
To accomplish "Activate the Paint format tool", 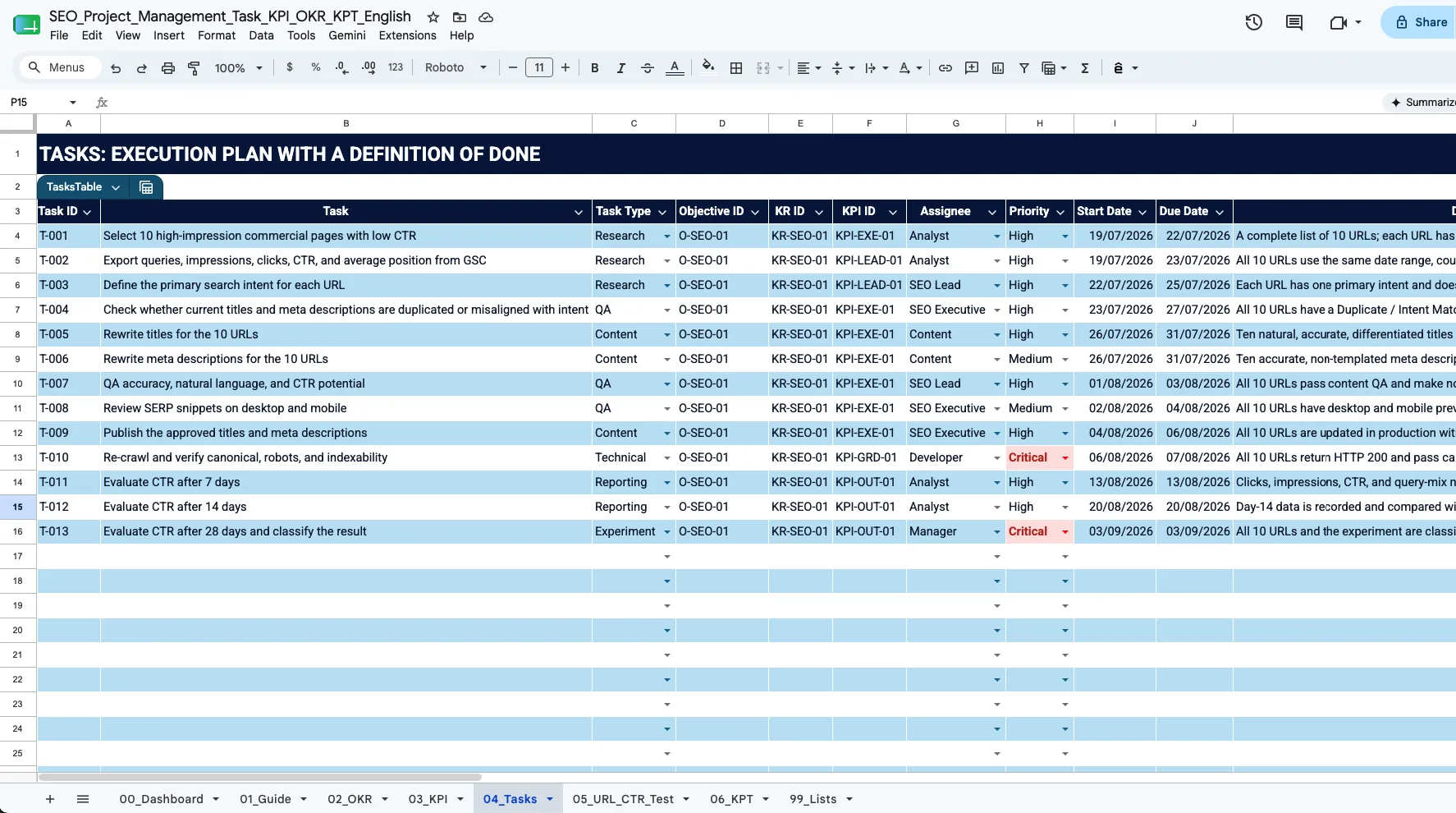I will 195,68.
